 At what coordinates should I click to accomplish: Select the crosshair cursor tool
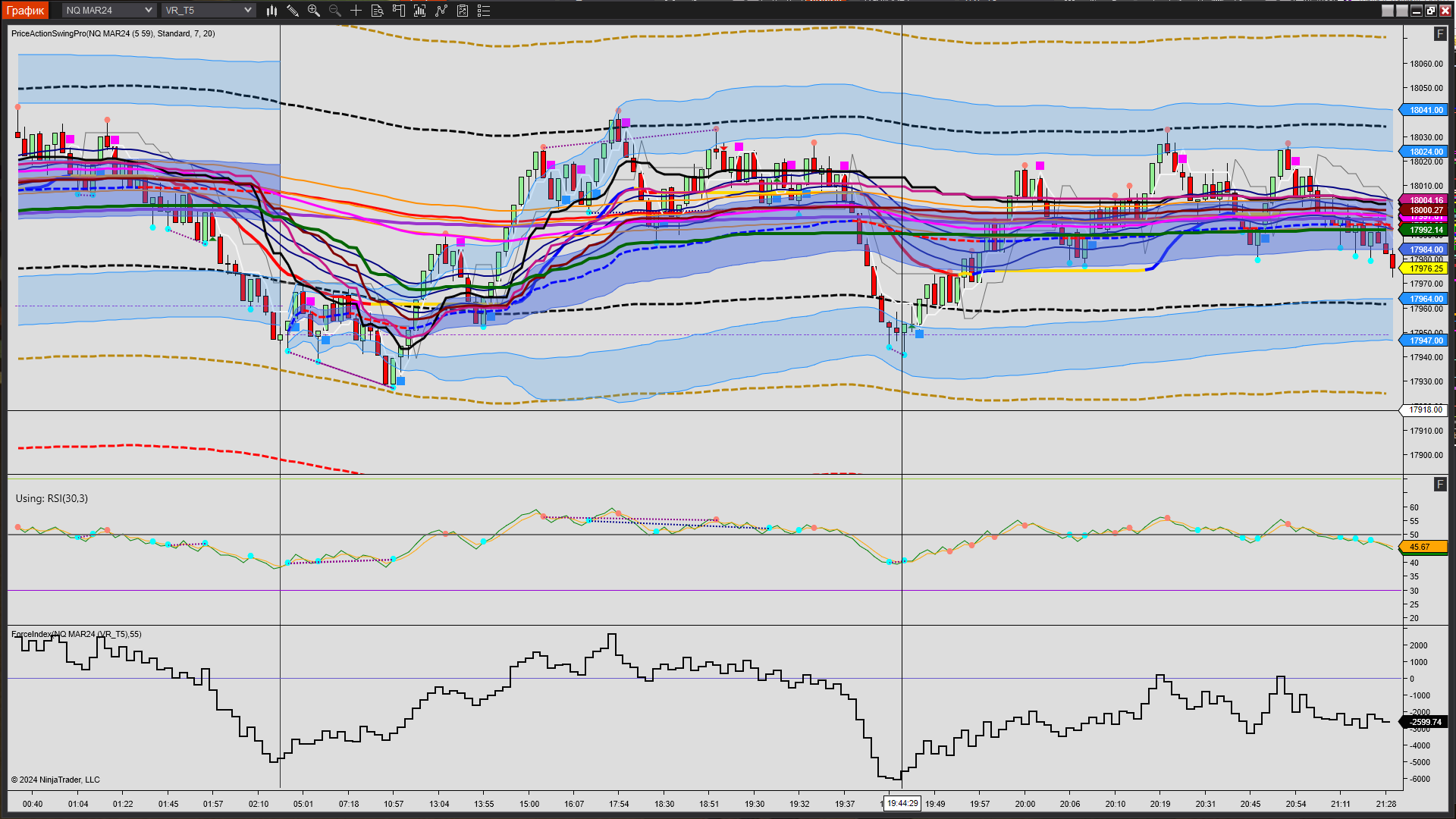click(356, 11)
